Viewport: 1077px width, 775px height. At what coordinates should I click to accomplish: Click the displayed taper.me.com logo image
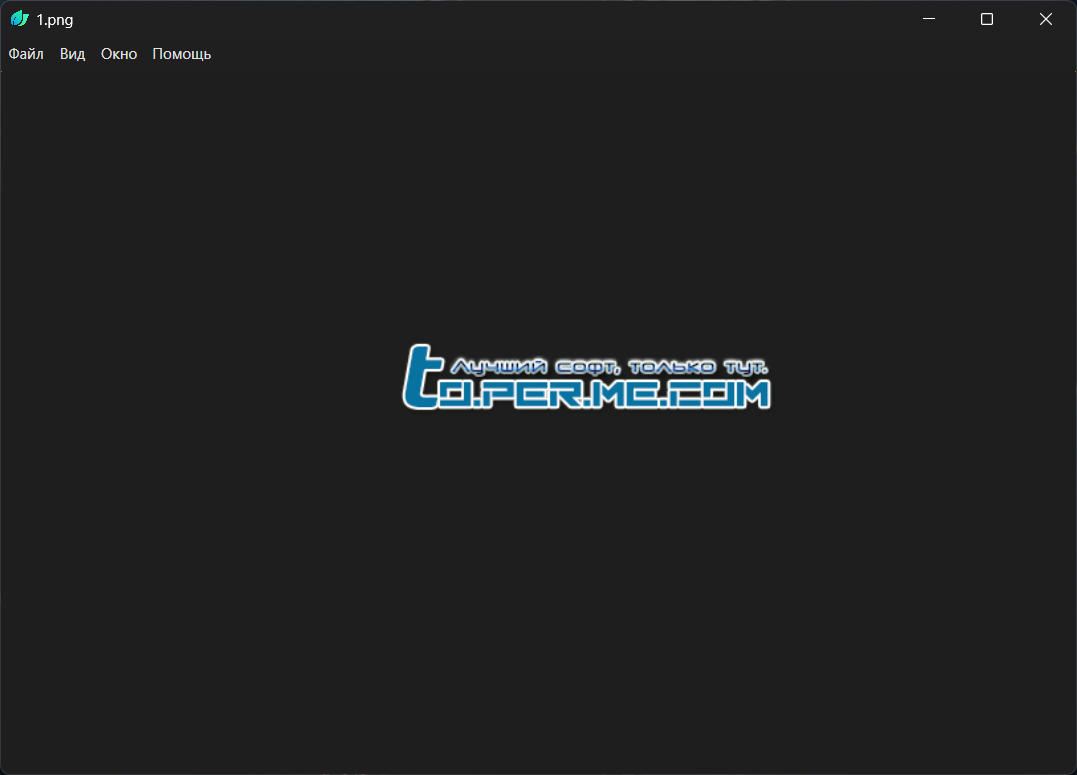(x=586, y=377)
